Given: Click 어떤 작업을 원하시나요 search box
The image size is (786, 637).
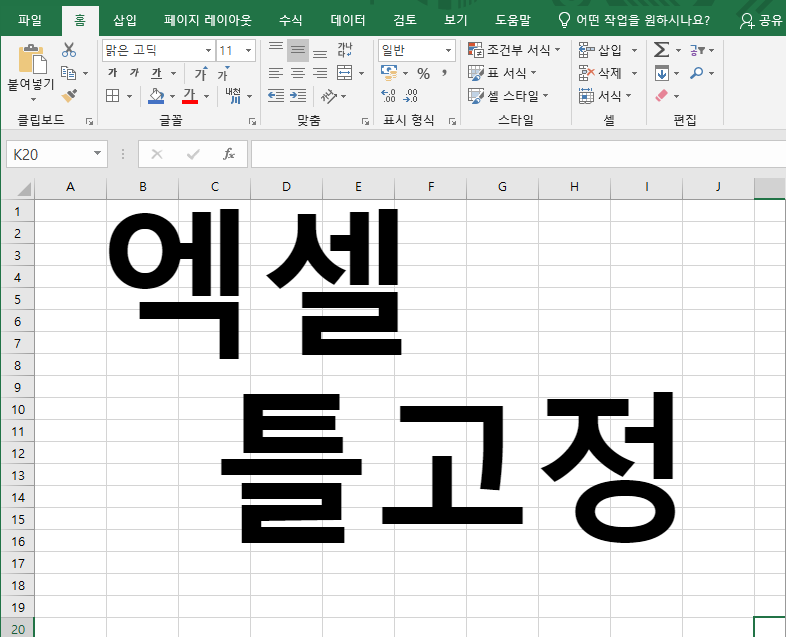Looking at the screenshot, I should 634,20.
